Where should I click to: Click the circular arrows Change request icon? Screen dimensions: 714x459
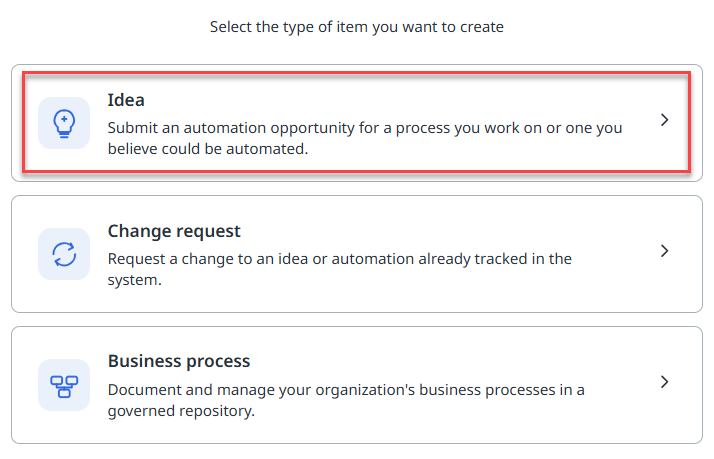click(64, 254)
